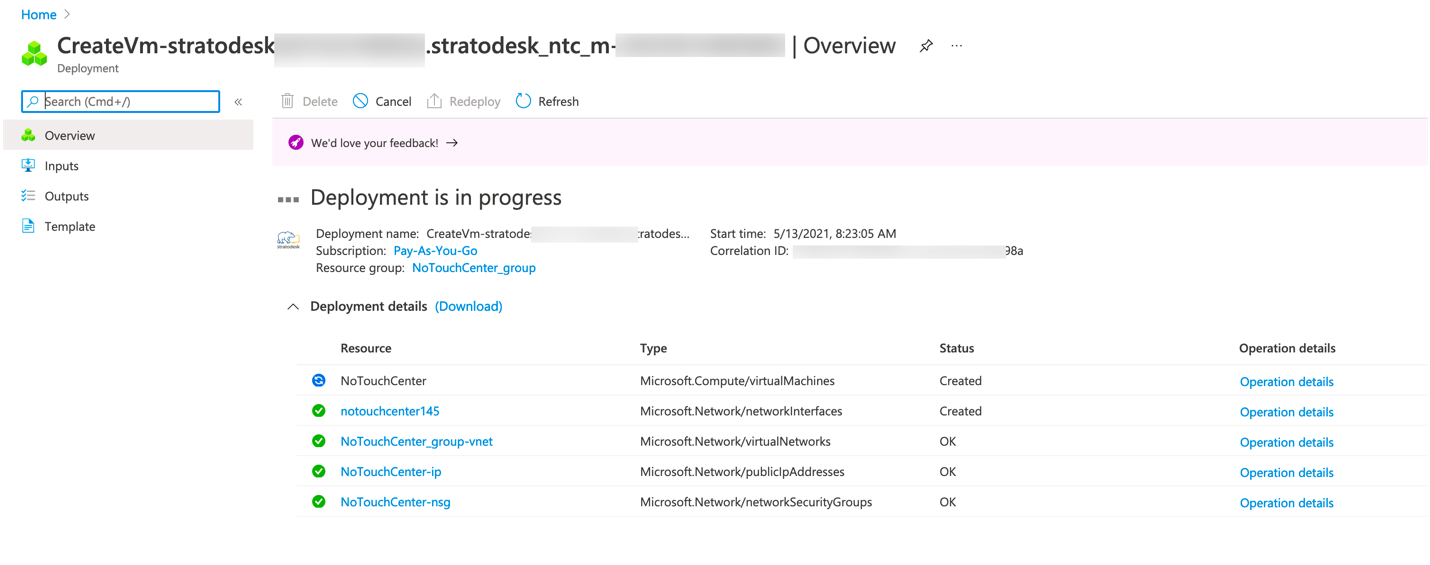Open Operation details for notouchcenter145

1287,412
